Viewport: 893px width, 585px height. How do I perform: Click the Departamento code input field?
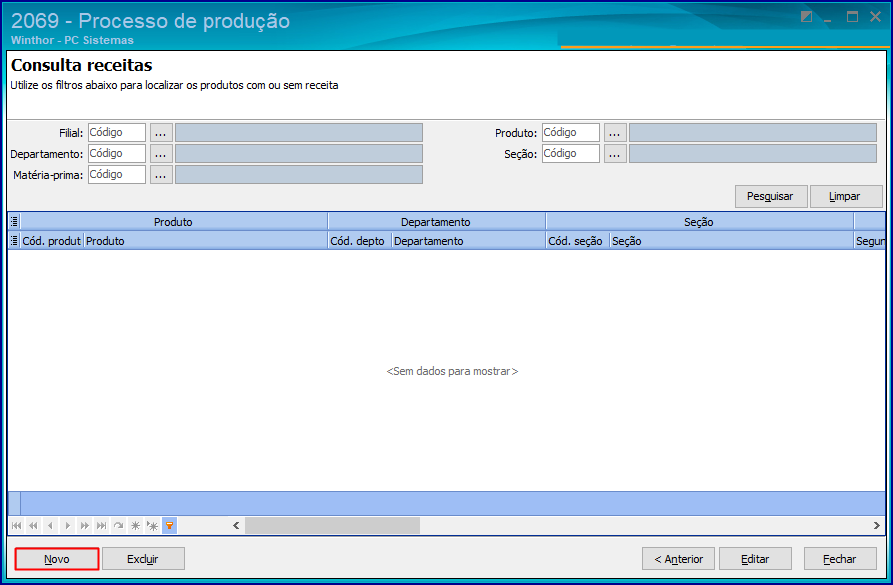117,153
